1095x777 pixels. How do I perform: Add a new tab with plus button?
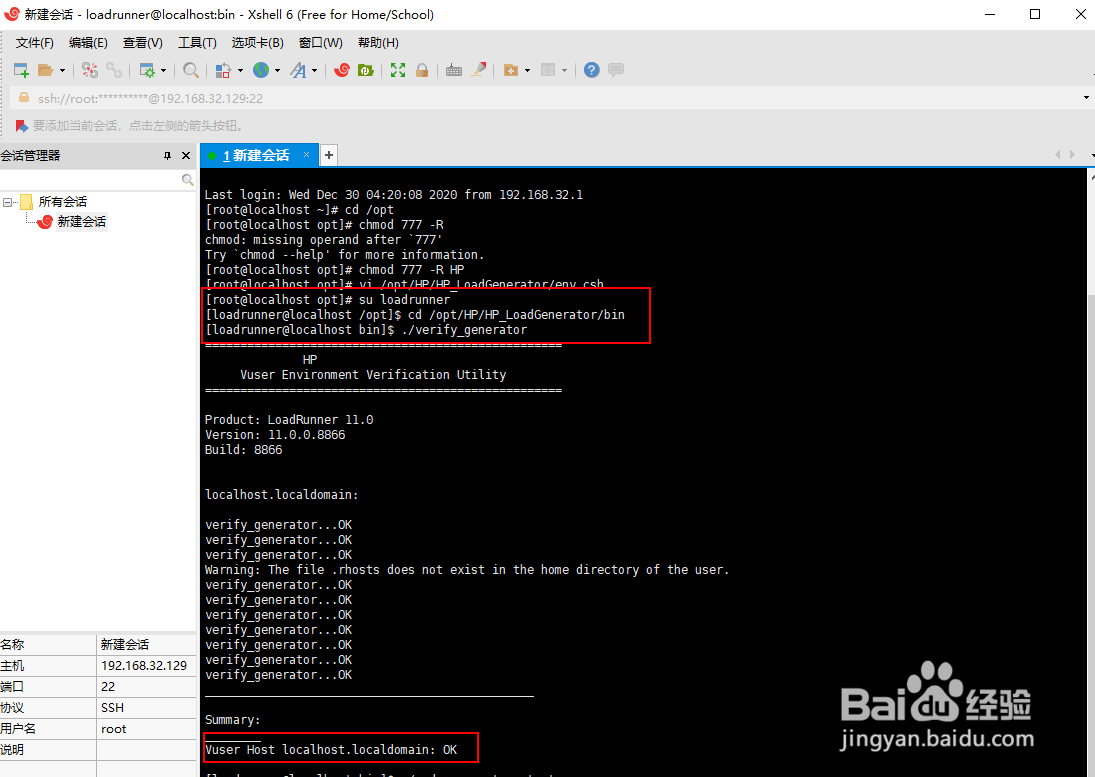tap(329, 156)
